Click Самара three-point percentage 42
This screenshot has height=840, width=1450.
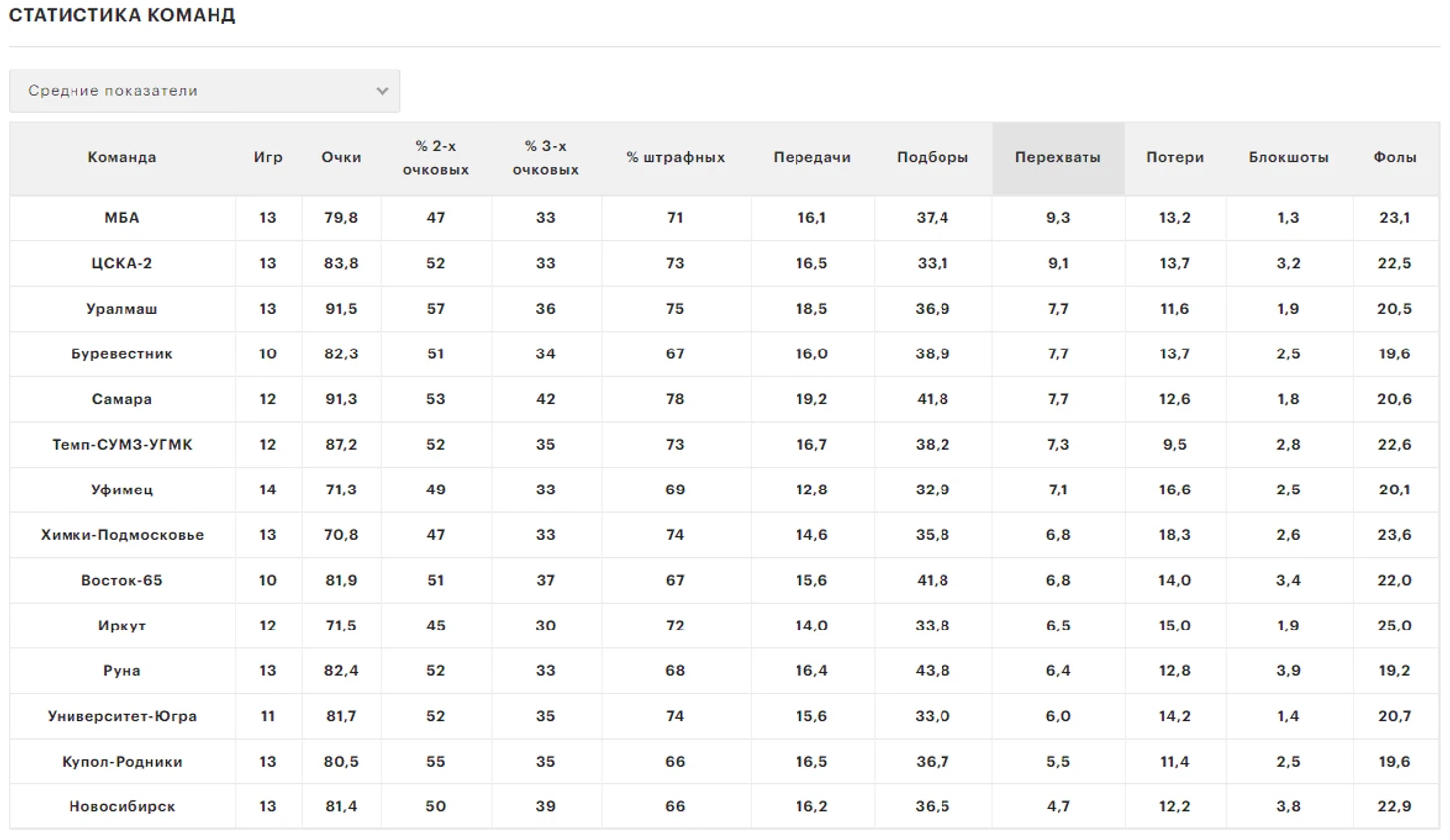[x=546, y=399]
